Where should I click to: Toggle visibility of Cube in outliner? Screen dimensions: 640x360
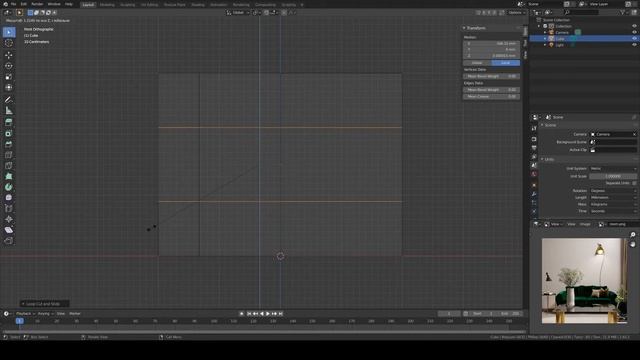coord(634,38)
